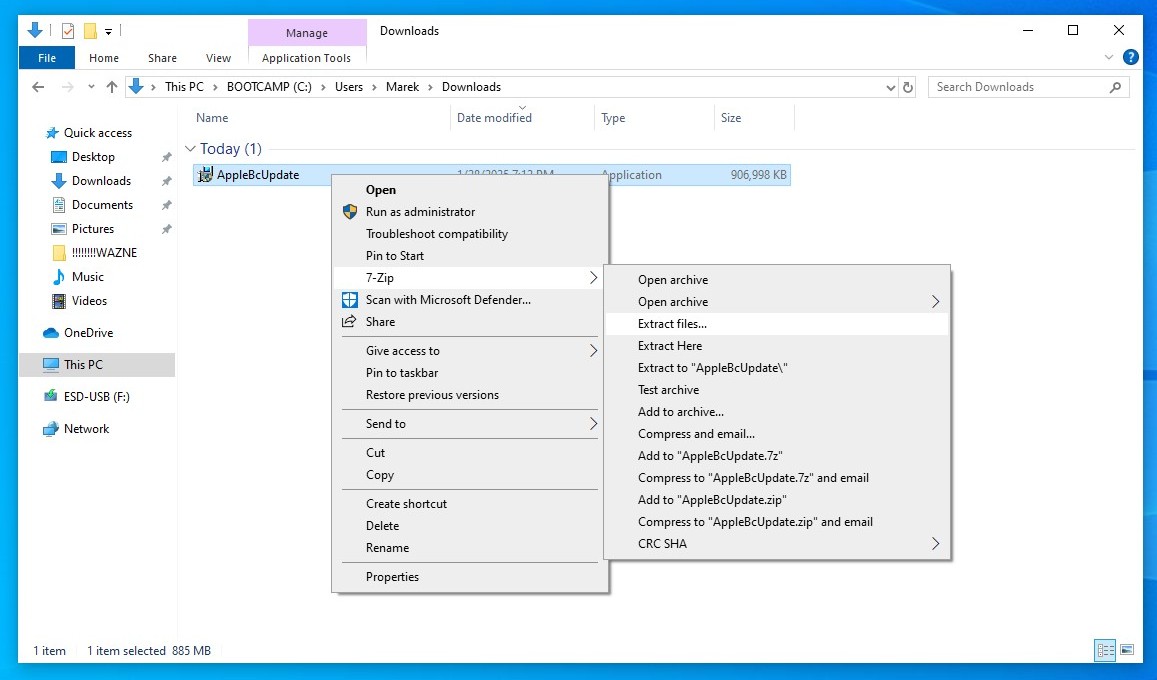1157x680 pixels.
Task: Click the Forward navigation arrow
Action: 67,87
